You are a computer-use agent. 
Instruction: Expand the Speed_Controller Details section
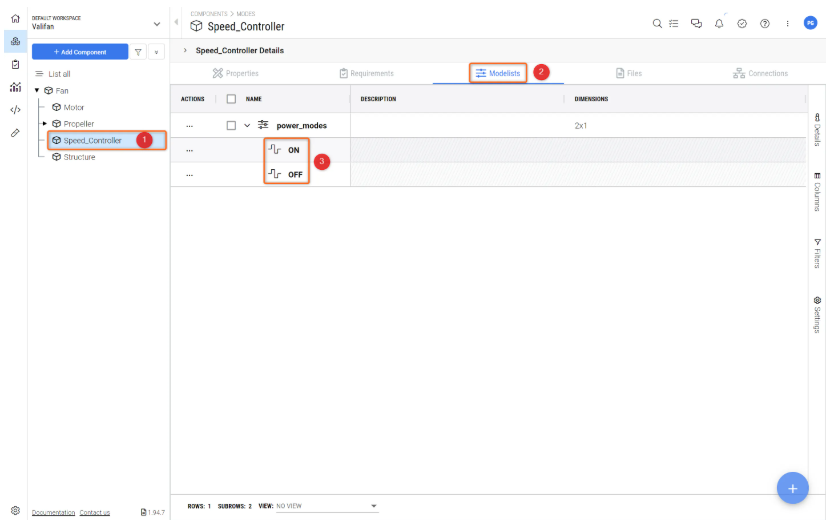coord(184,50)
